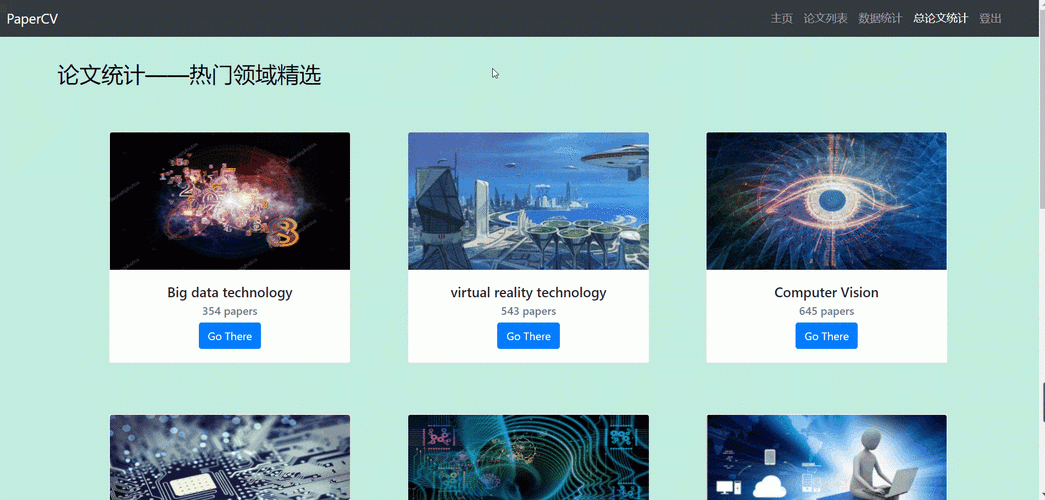Click the futuristic city virtual reality image
Image resolution: width=1045 pixels, height=500 pixels.
[528, 201]
